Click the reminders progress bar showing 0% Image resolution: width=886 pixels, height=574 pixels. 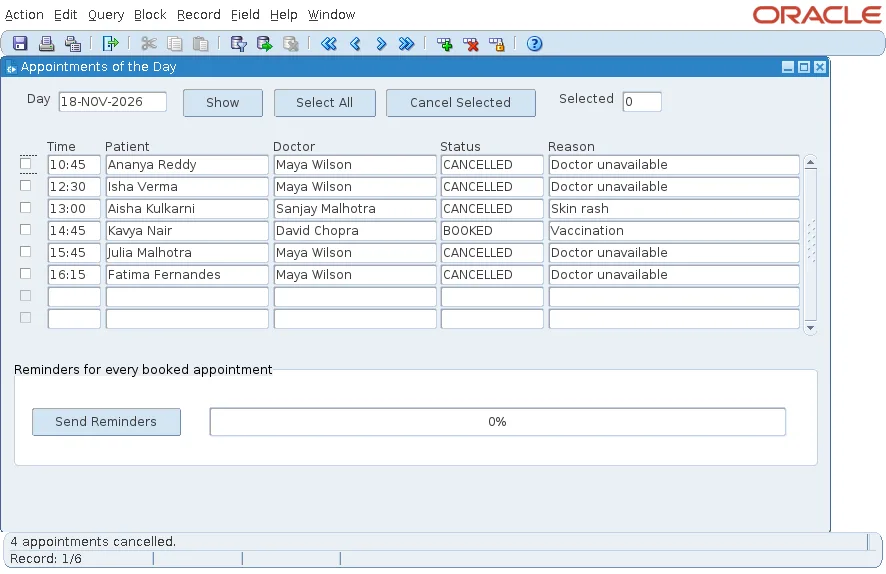point(497,422)
